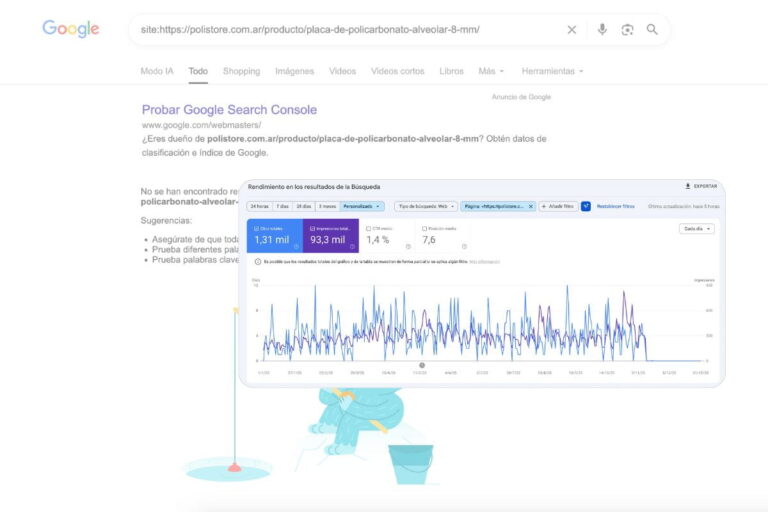The height and width of the screenshot is (512, 768).
Task: Remove the Página filter chip
Action: [531, 206]
